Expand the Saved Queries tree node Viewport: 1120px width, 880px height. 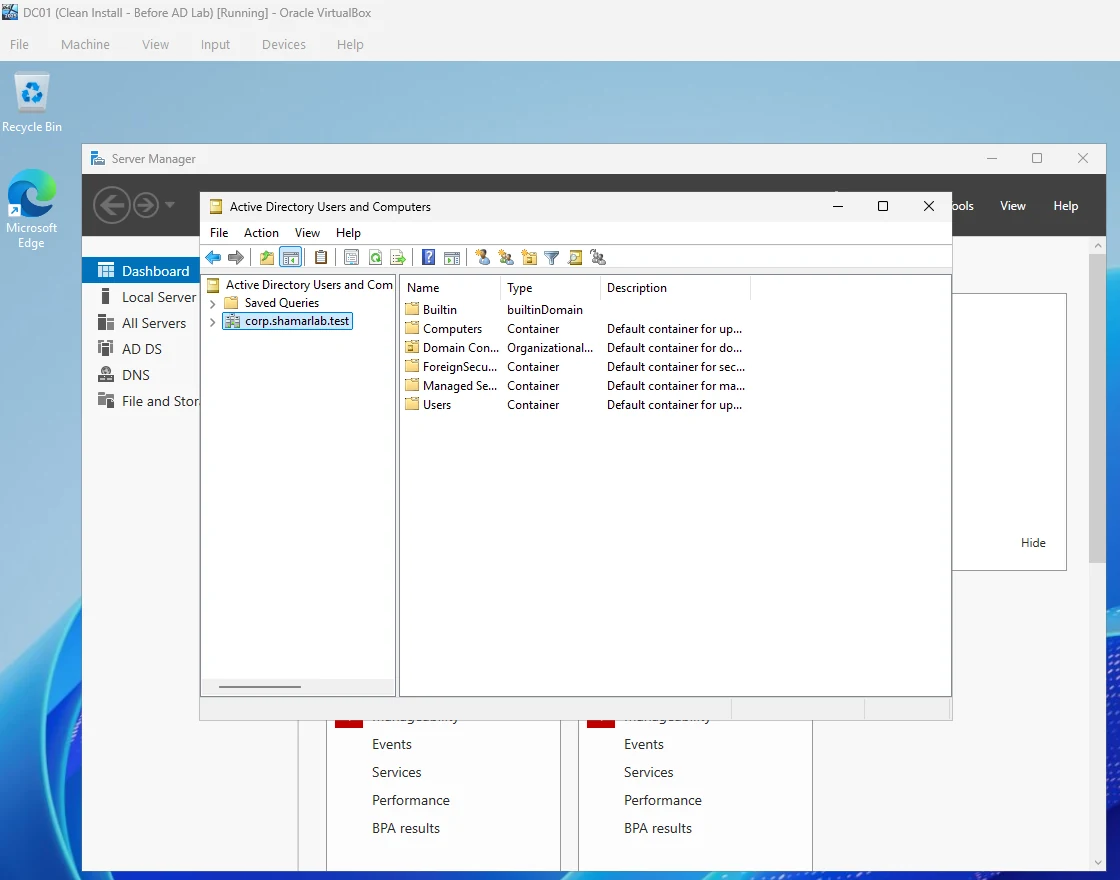pyautogui.click(x=212, y=304)
